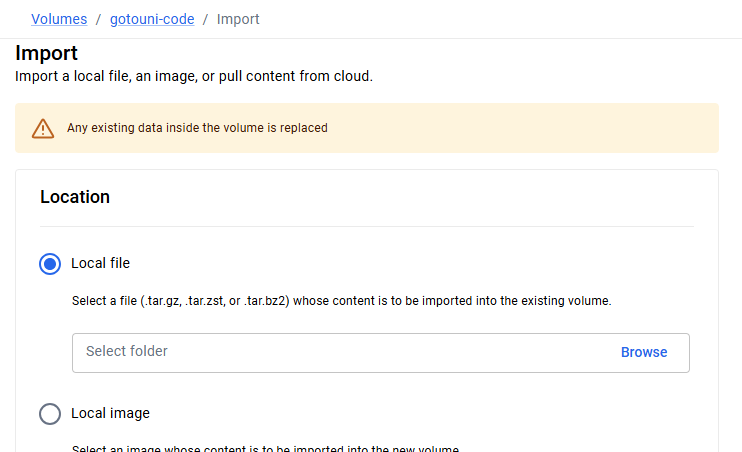The image size is (742, 452).
Task: Select the Local file radio button
Action: coord(50,264)
